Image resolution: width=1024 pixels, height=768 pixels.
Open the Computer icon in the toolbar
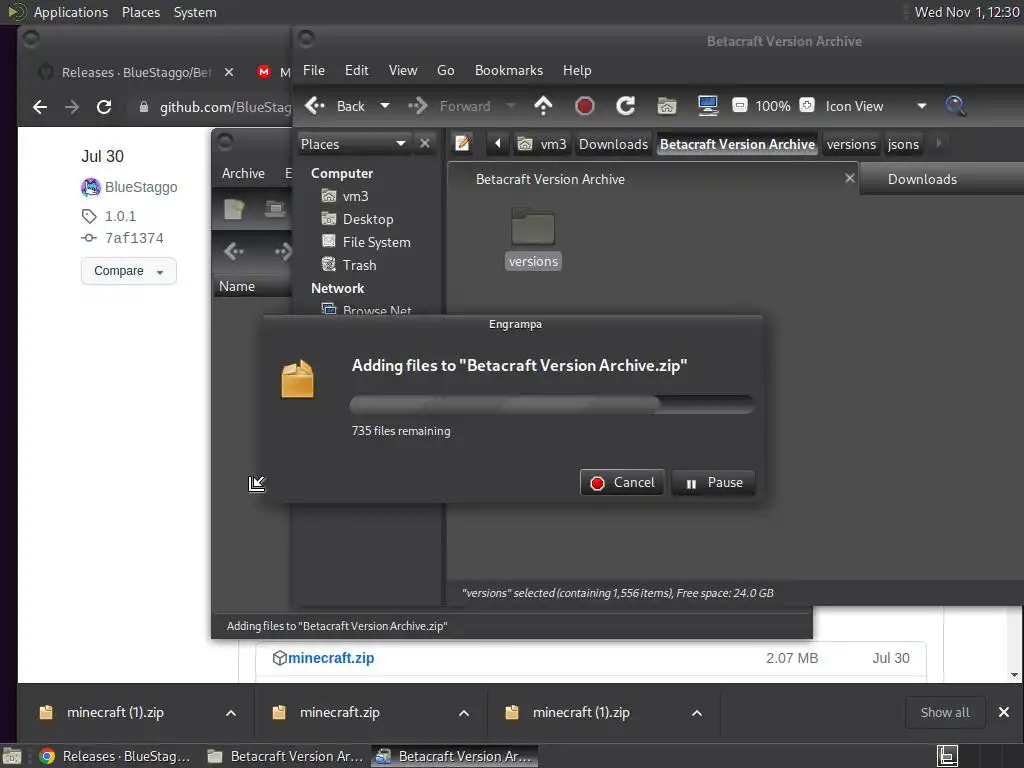(x=707, y=106)
